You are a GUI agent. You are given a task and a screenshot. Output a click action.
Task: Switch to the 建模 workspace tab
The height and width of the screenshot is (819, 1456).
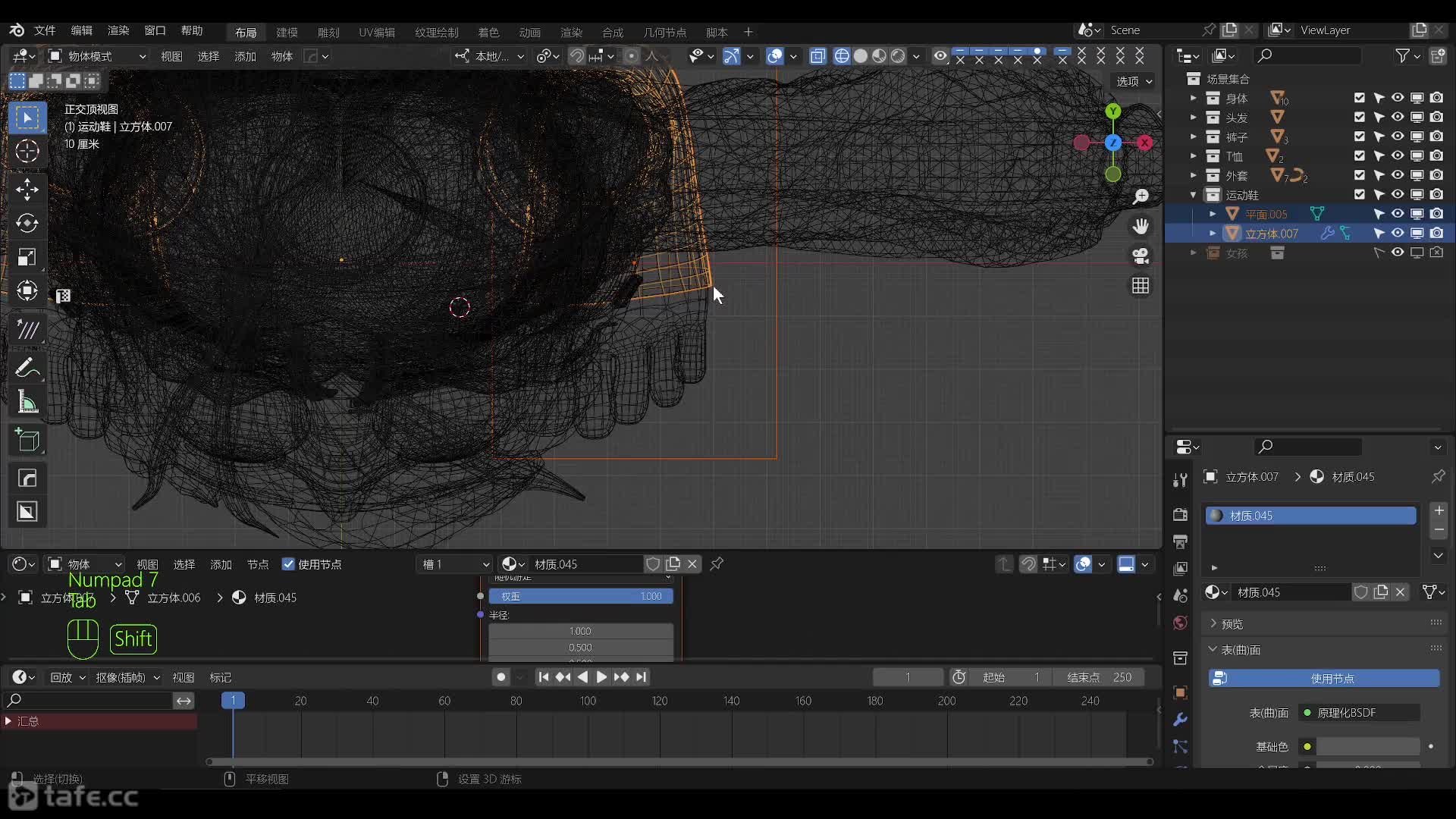pyautogui.click(x=287, y=32)
